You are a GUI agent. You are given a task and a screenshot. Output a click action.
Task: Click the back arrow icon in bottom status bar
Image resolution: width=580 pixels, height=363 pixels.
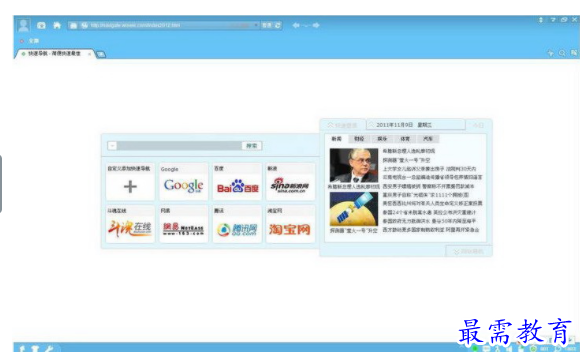[22, 348]
